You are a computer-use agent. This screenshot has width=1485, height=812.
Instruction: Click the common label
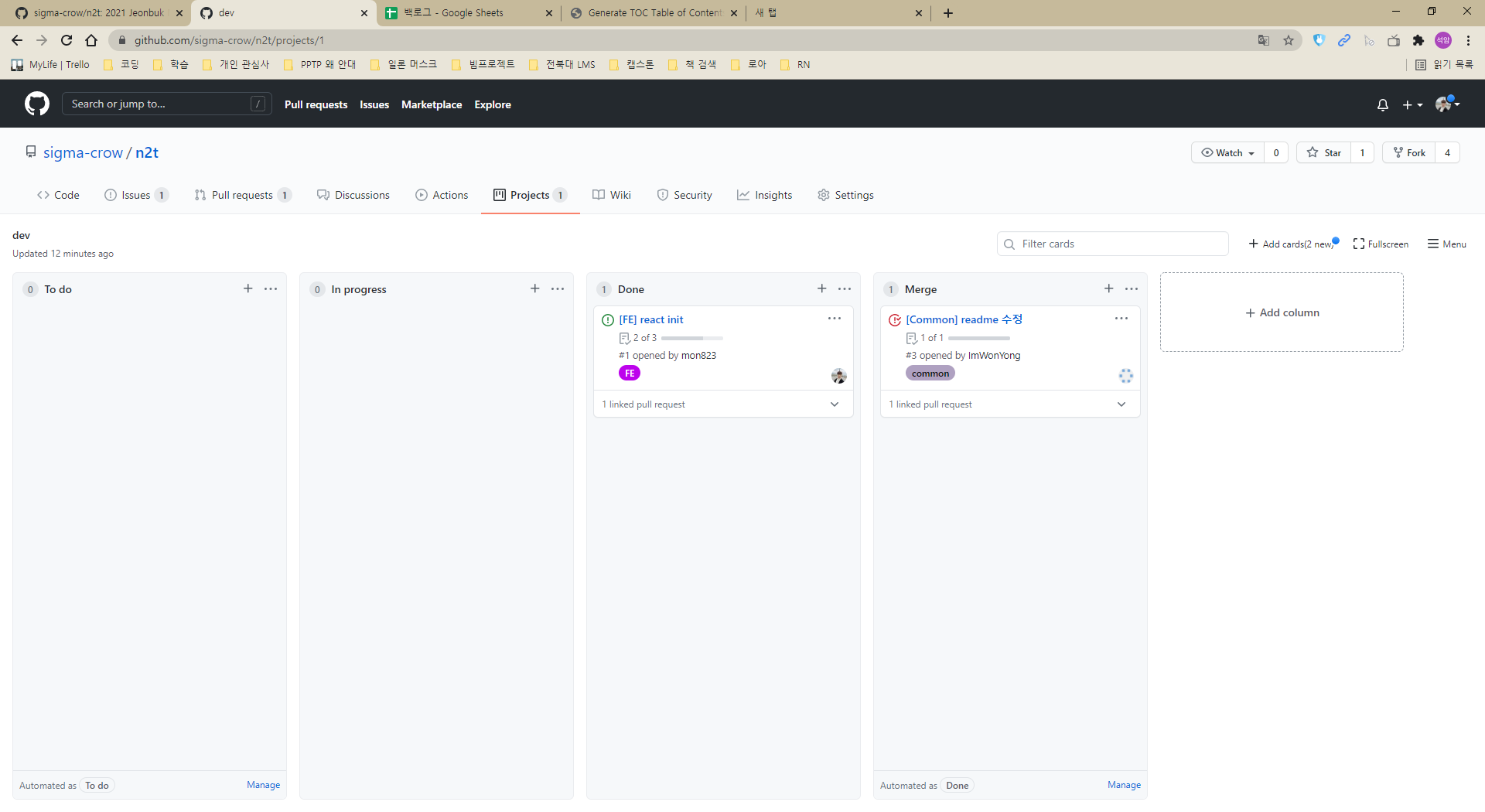click(930, 373)
